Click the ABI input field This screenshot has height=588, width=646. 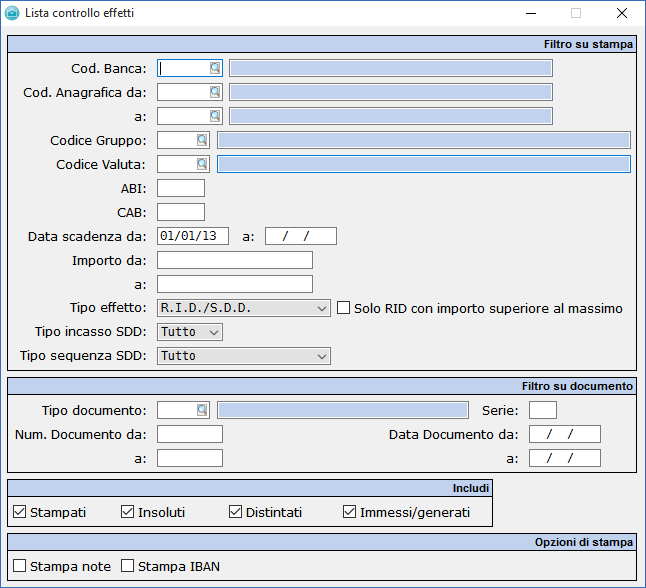[181, 188]
